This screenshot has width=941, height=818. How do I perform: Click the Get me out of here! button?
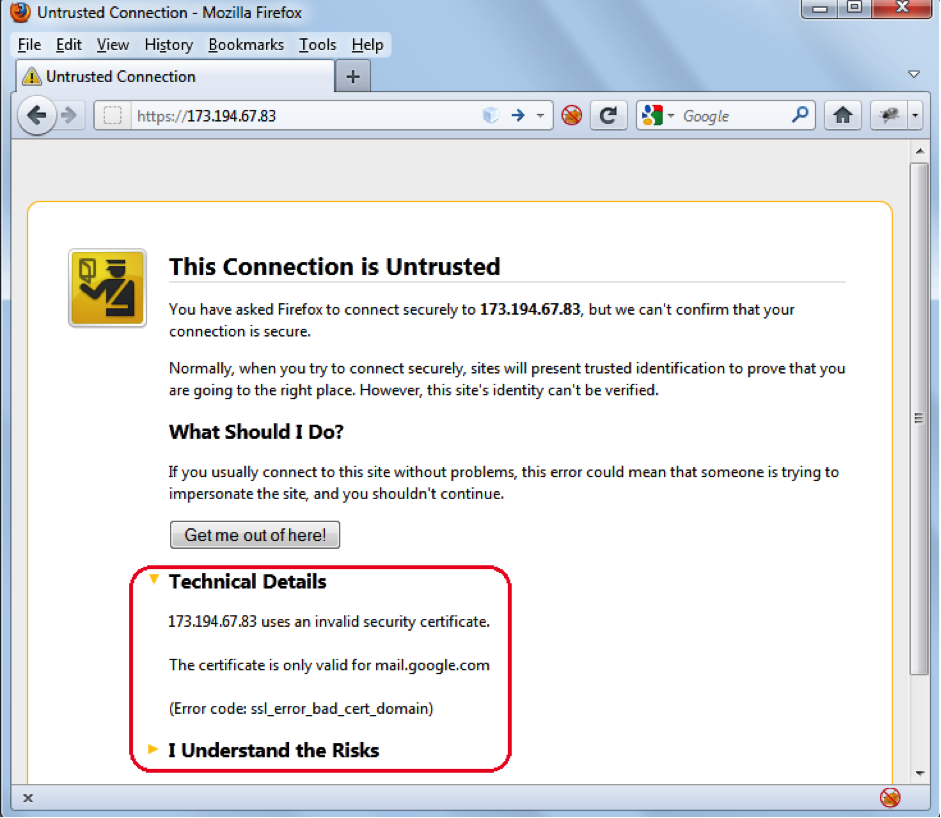click(x=255, y=535)
